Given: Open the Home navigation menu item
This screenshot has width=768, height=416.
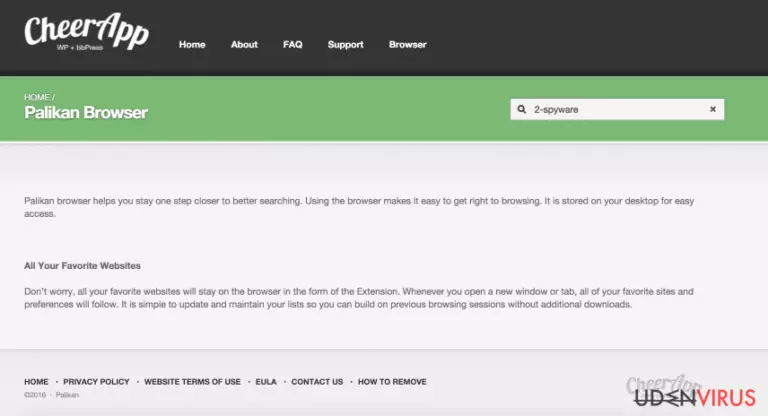Looking at the screenshot, I should click(x=192, y=45).
